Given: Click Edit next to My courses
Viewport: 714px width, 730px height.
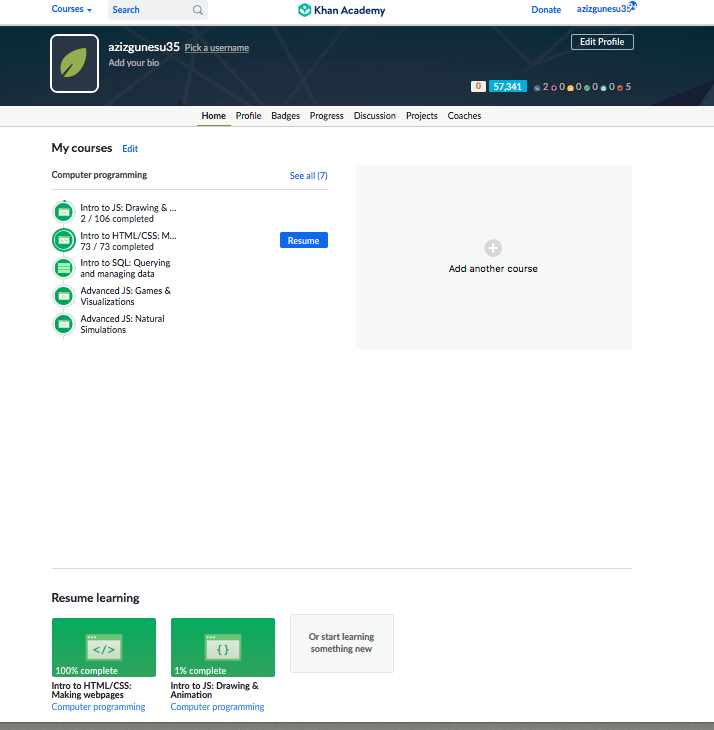Looking at the screenshot, I should [x=130, y=149].
